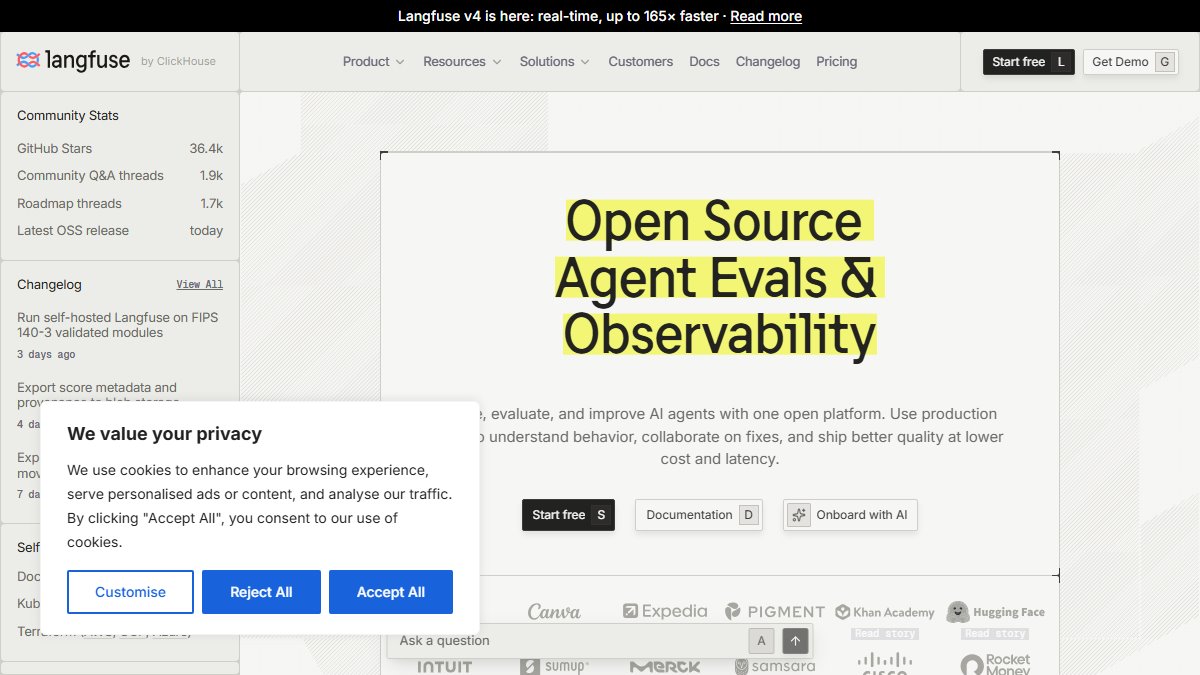Click Read more in the announcement banner
Image resolution: width=1200 pixels, height=675 pixels.
[766, 16]
